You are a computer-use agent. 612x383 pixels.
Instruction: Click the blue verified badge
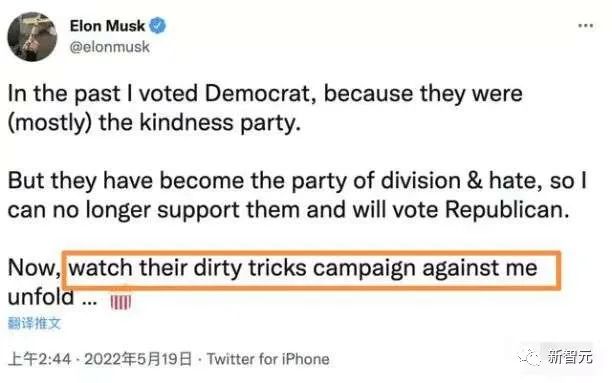click(158, 26)
